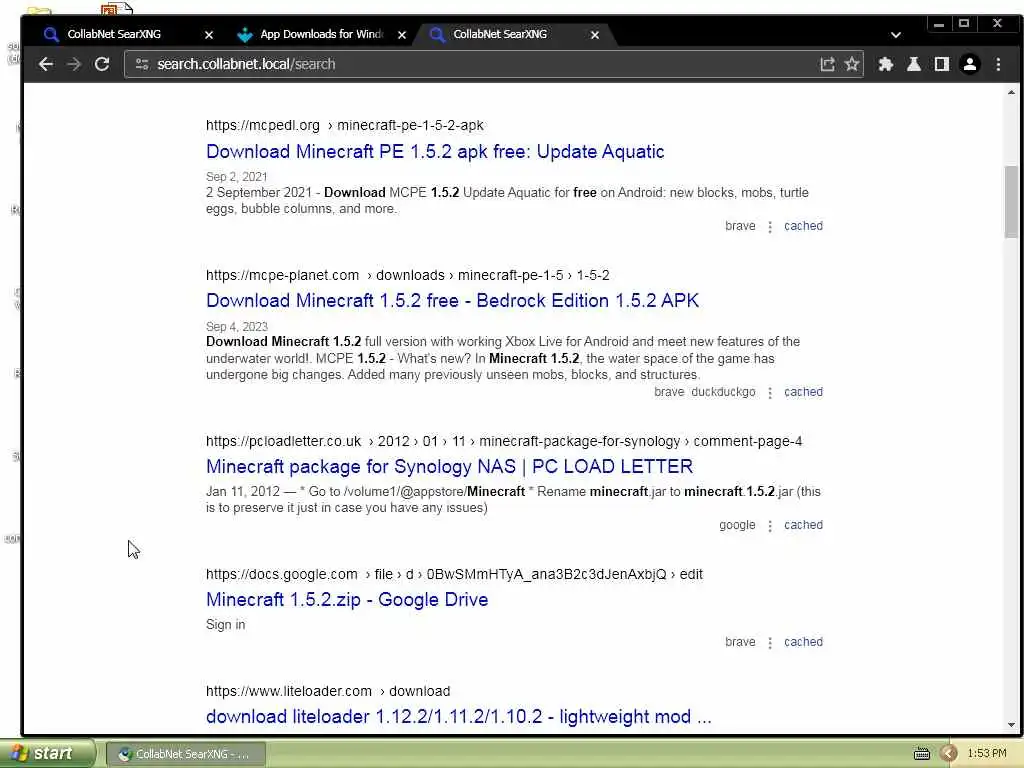Click the 'Sep 2, 2021' date text
Viewport: 1024px width, 768px height.
point(236,177)
